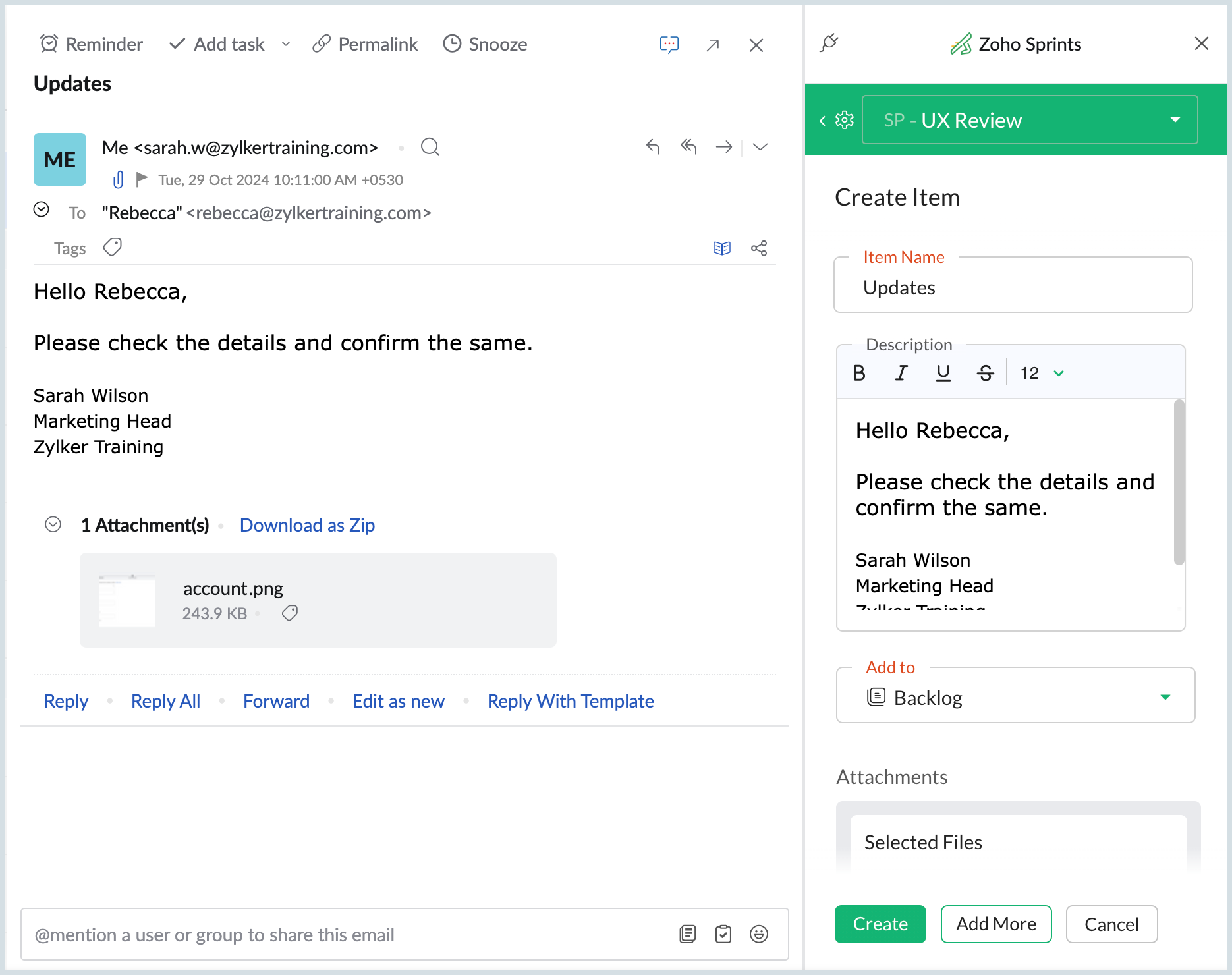Expand the Add to Backlog dropdown

1165,697
